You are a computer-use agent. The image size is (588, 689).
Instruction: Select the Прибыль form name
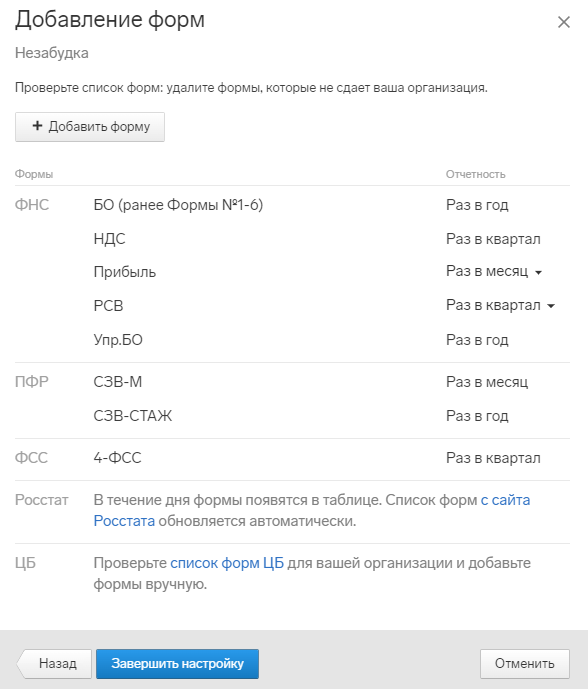tap(125, 272)
